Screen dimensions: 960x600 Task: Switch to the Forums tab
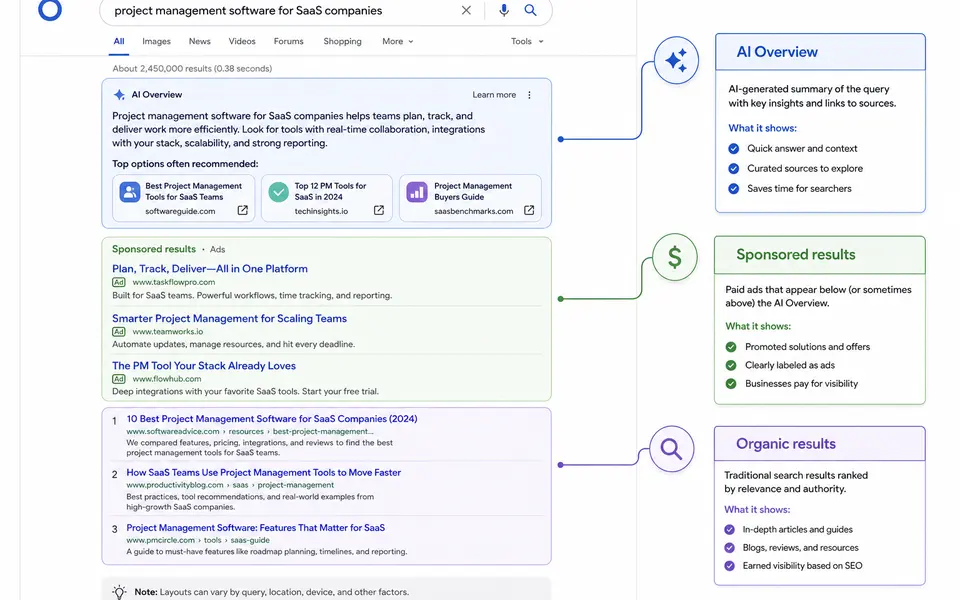tap(288, 42)
